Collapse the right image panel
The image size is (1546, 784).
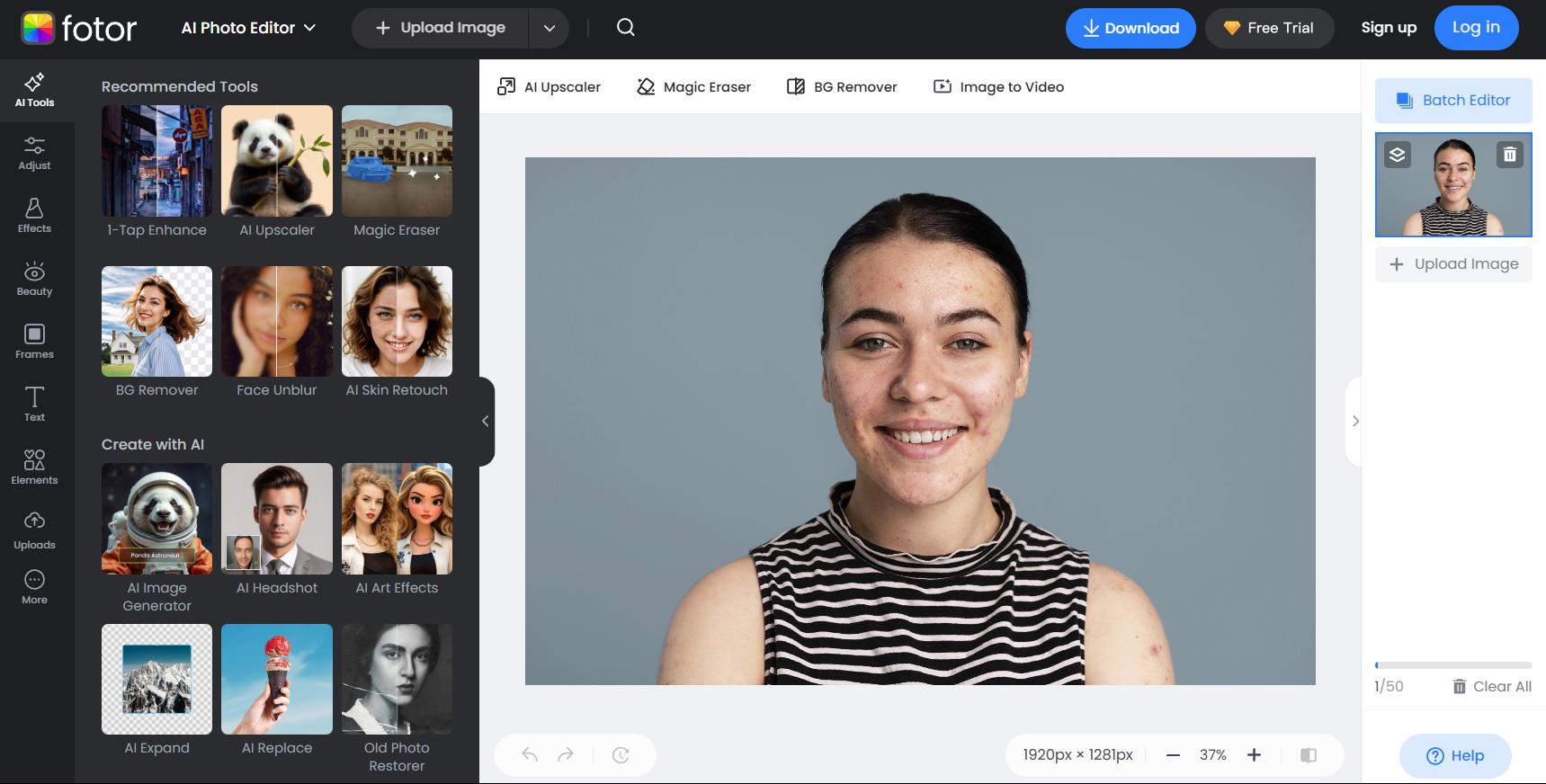tap(1354, 421)
